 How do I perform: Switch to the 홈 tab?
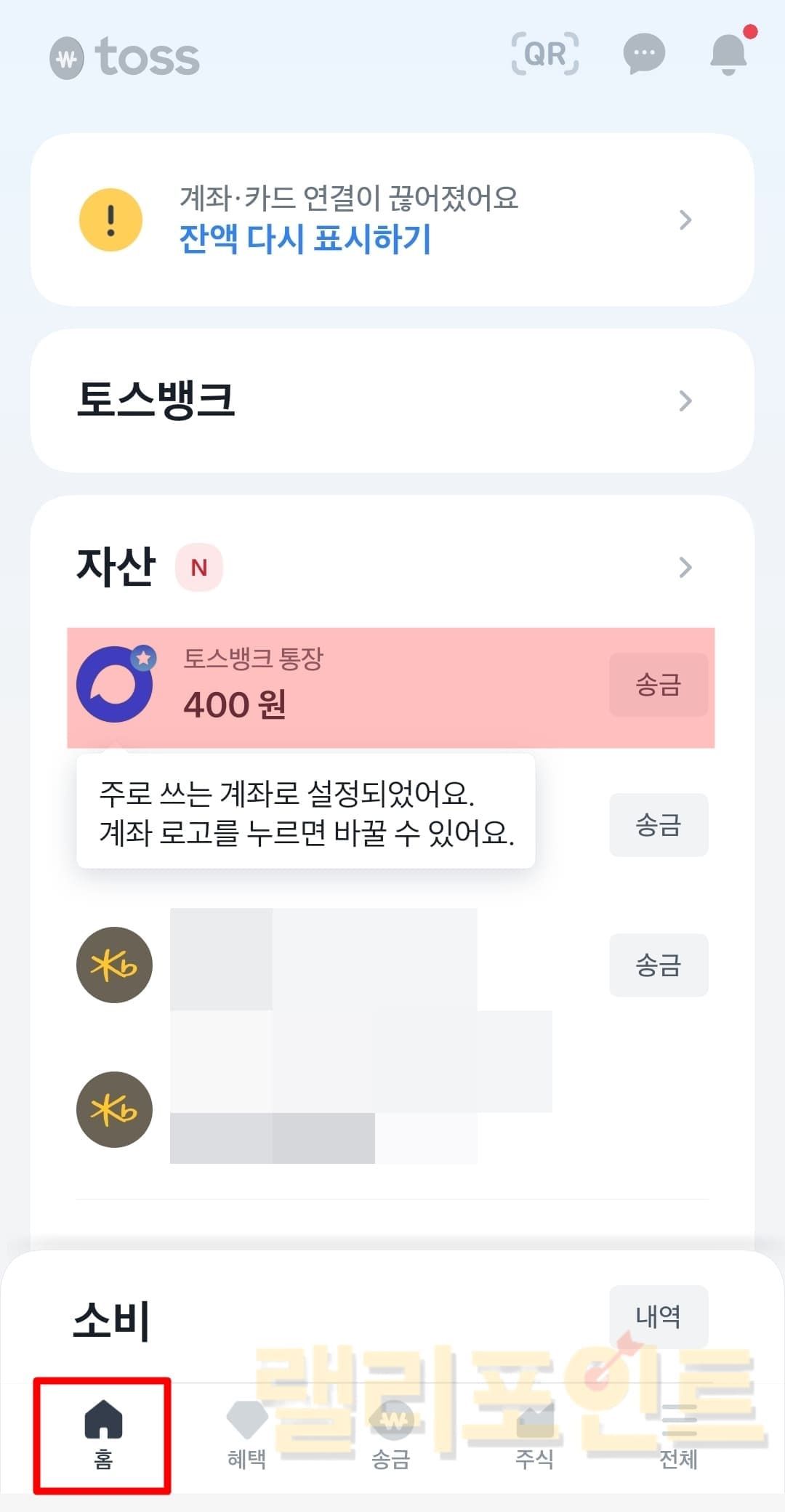point(103,1434)
